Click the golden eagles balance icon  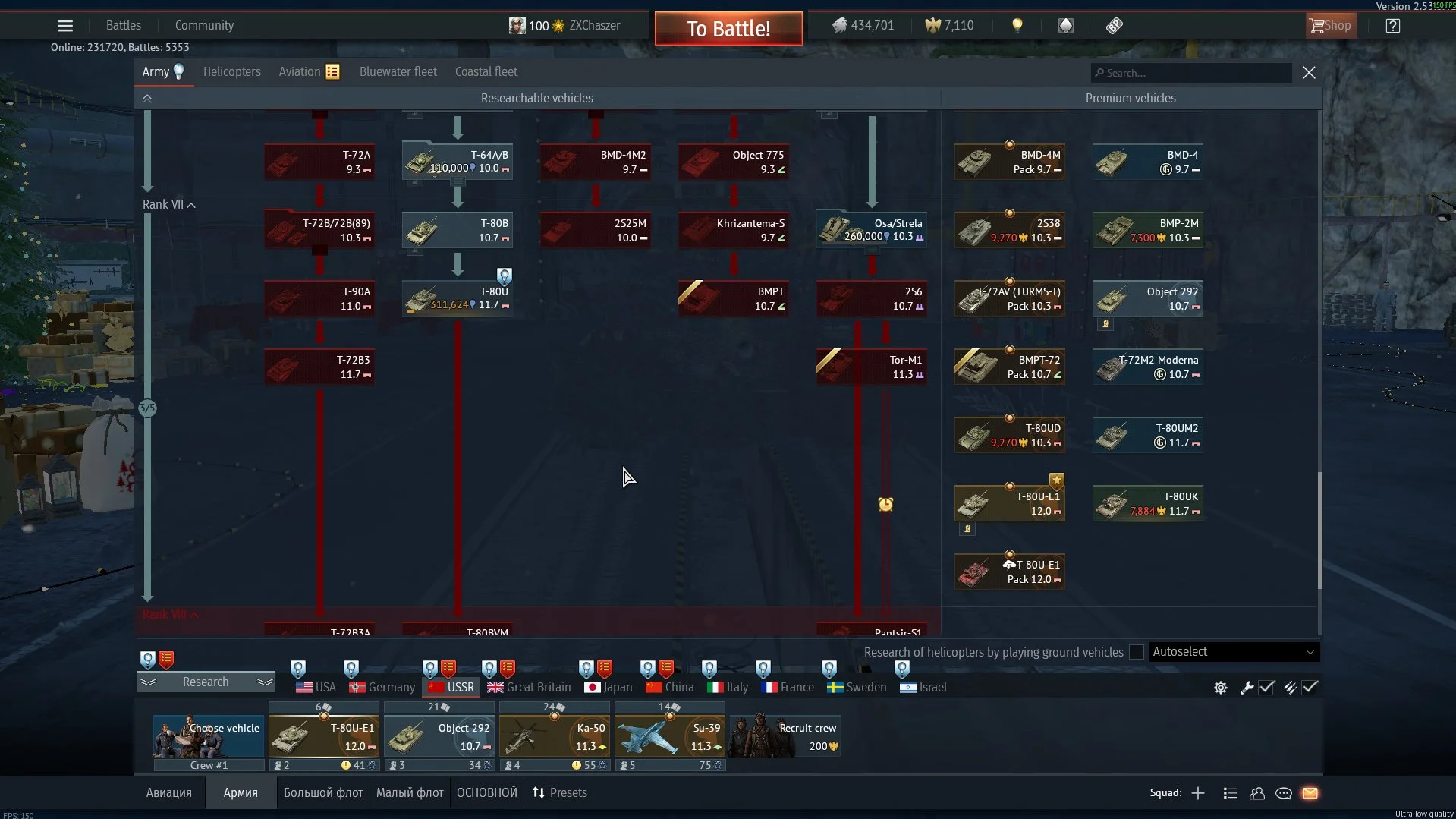point(932,26)
